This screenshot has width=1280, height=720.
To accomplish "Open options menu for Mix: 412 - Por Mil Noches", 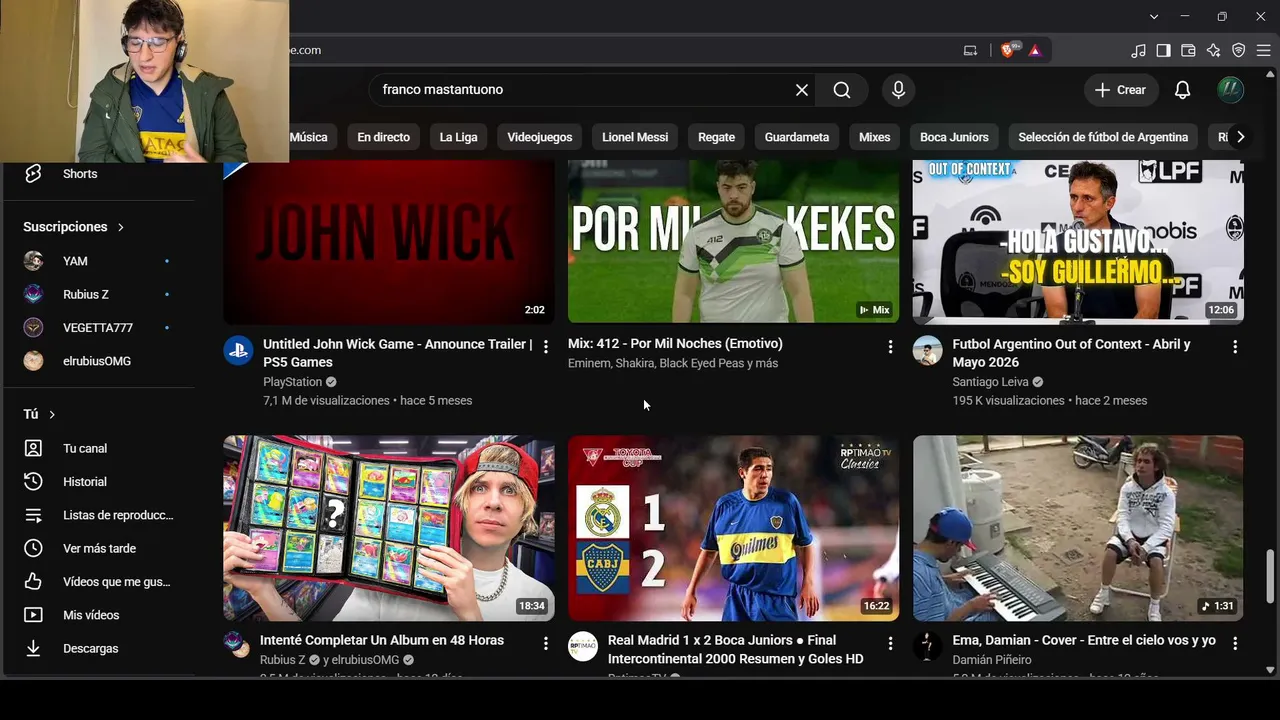I will click(890, 347).
